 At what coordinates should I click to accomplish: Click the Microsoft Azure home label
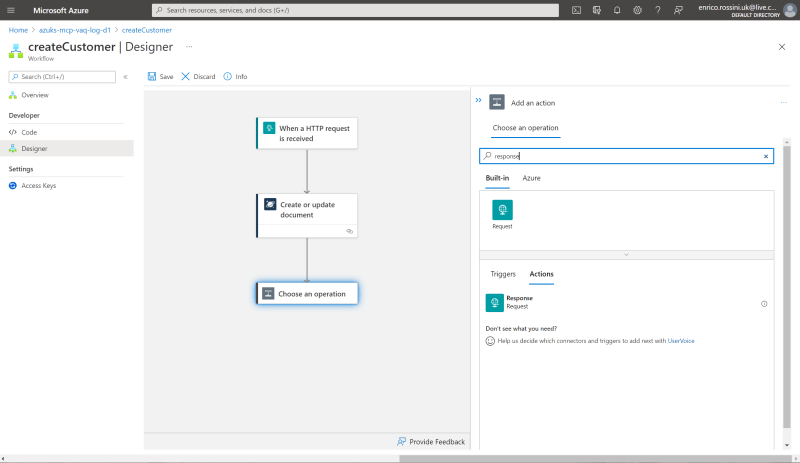click(x=61, y=10)
